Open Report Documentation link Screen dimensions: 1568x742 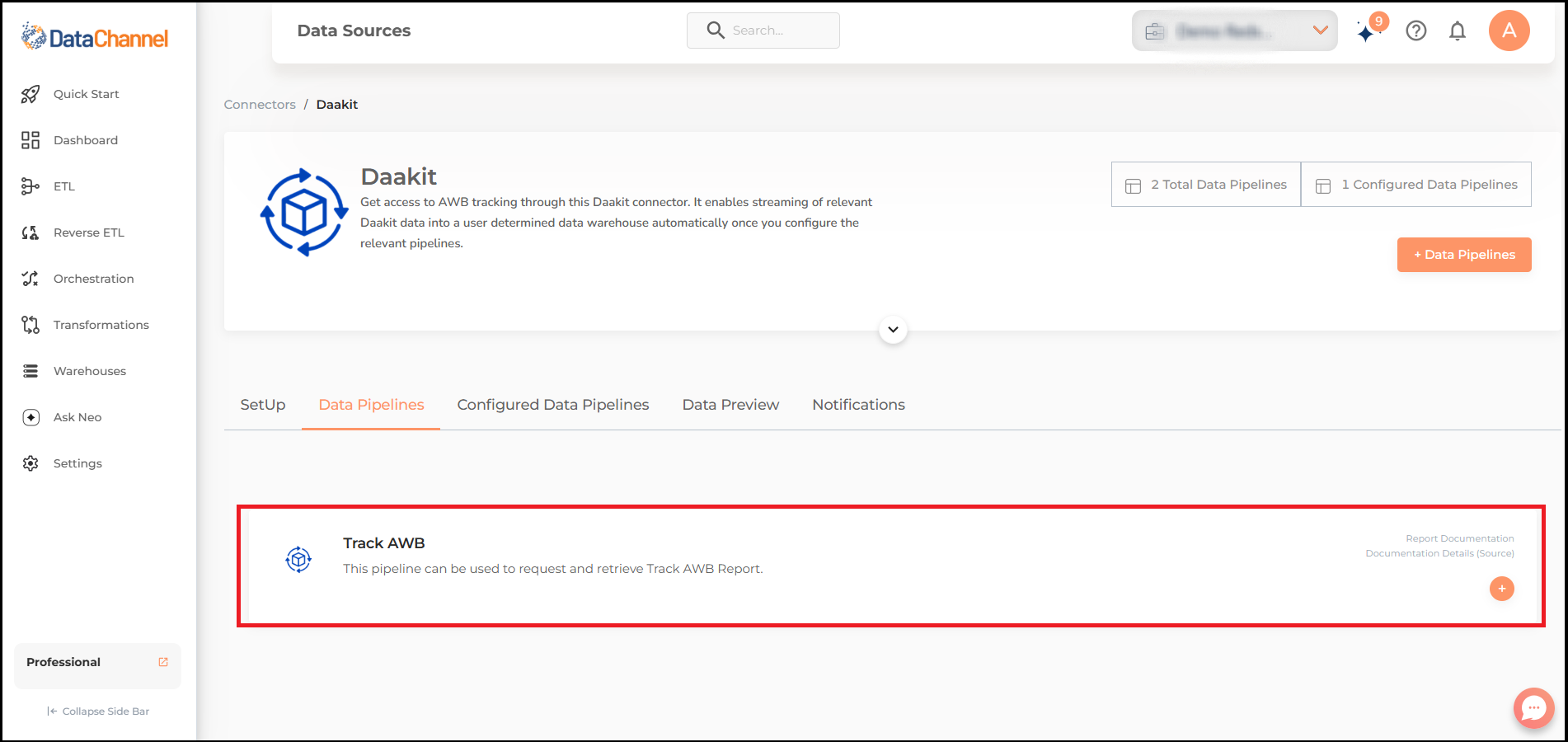1460,538
